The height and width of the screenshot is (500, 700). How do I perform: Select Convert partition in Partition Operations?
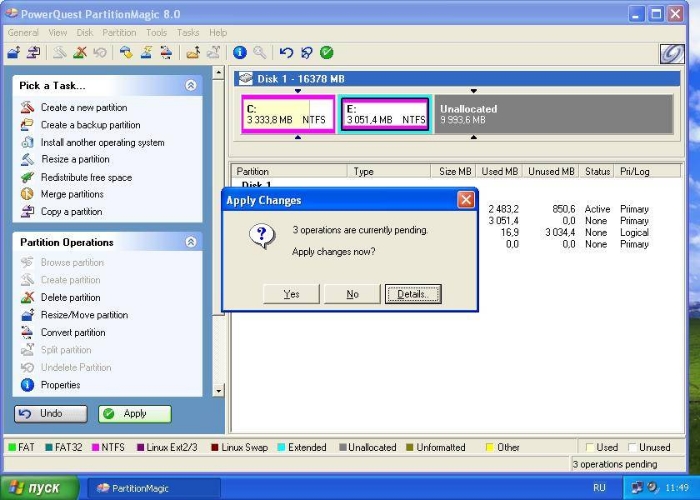pos(72,333)
